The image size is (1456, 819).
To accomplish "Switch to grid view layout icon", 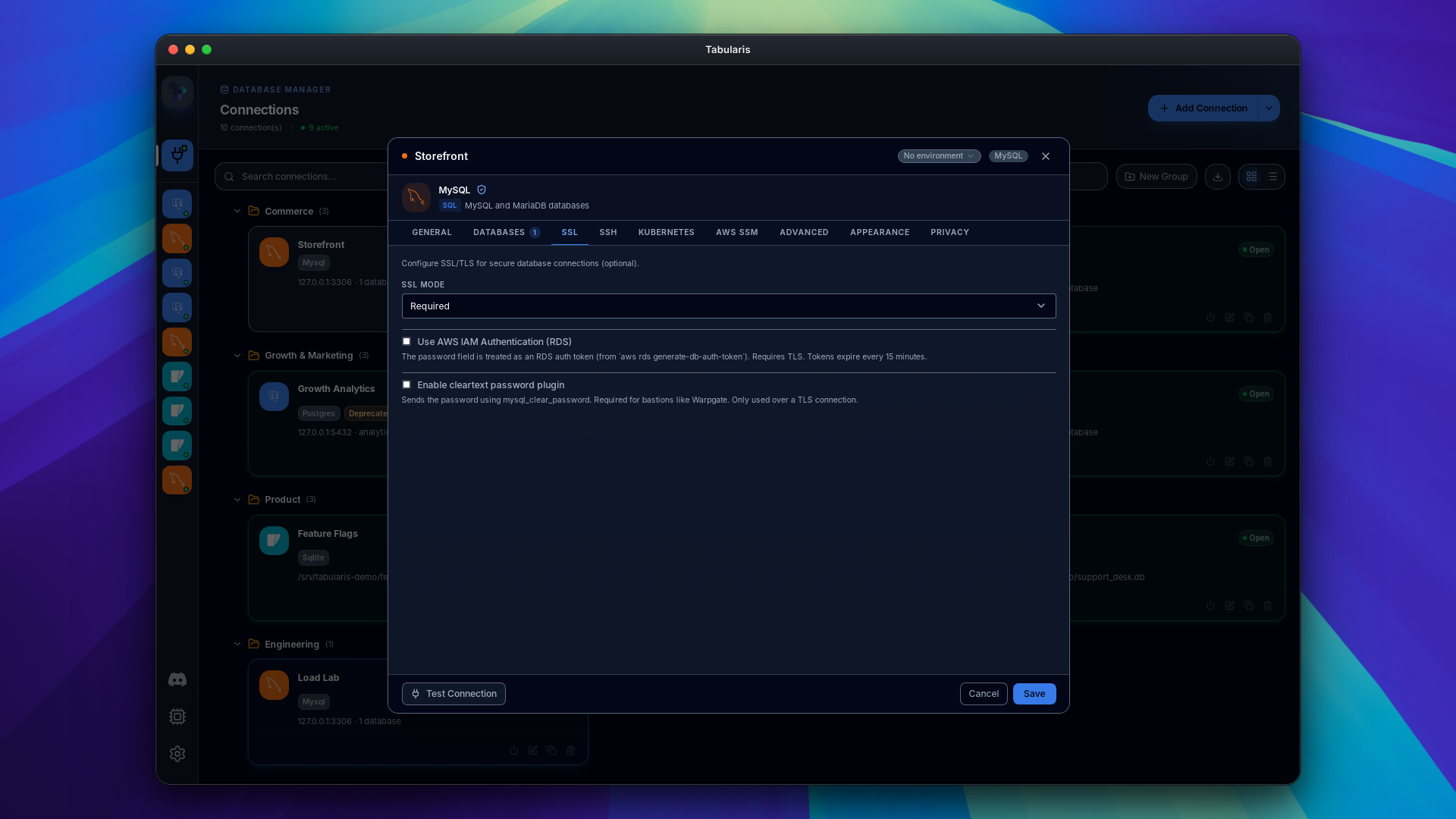I will (x=1252, y=177).
